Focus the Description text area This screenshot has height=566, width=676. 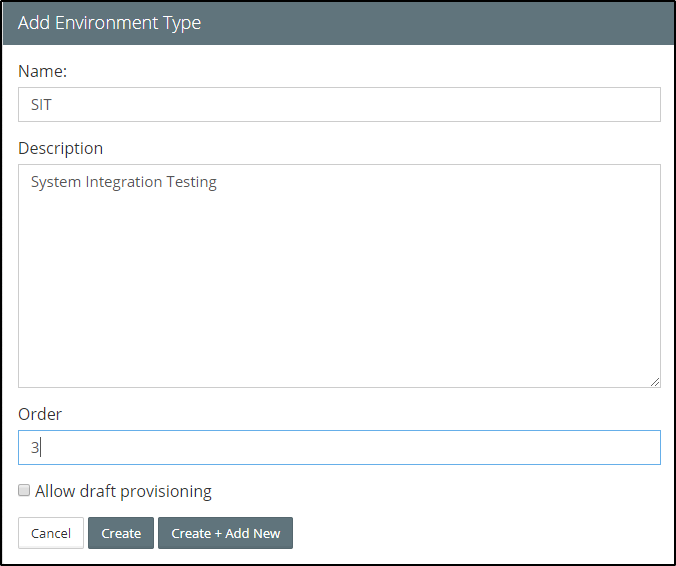339,275
